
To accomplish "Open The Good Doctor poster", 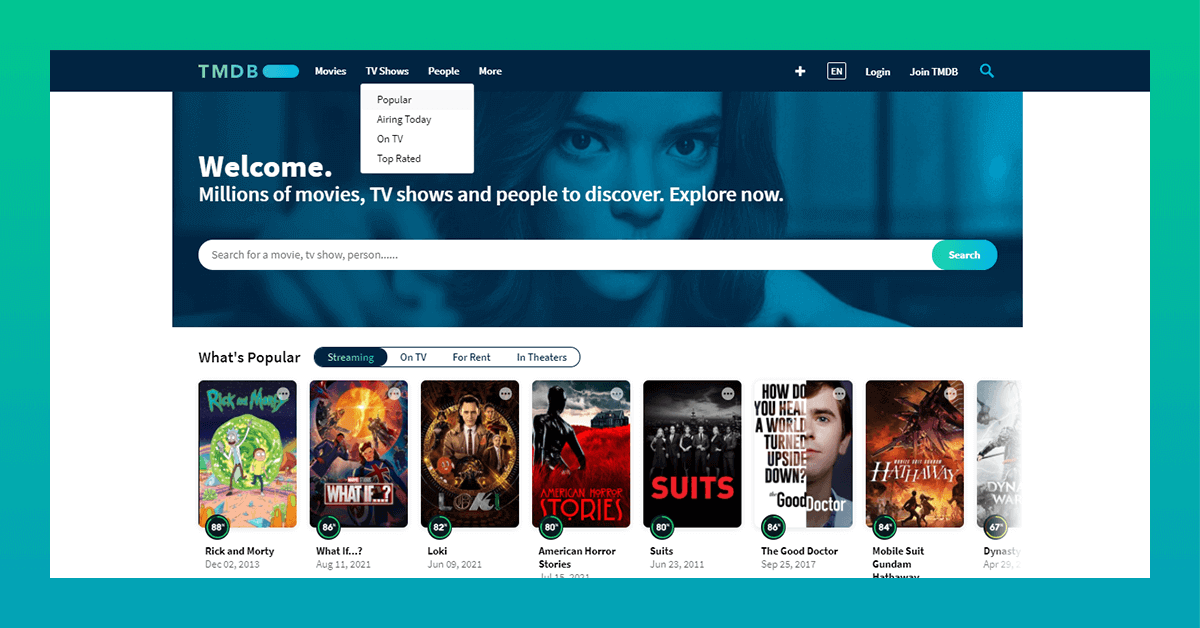I will [803, 453].
